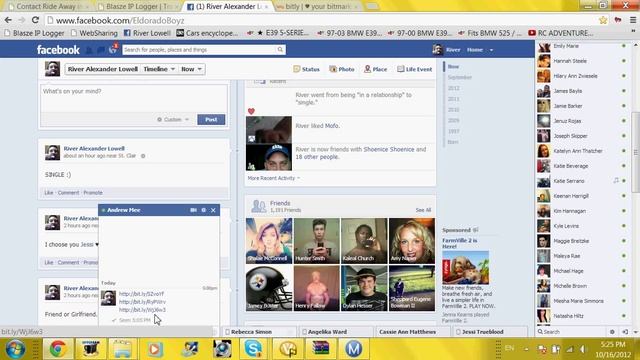Open RC ADVENTURE YouTube bookmark

click(560, 33)
